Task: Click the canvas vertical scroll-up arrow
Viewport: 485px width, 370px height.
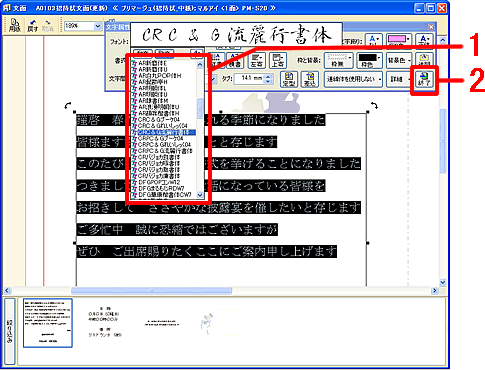Action: click(443, 40)
